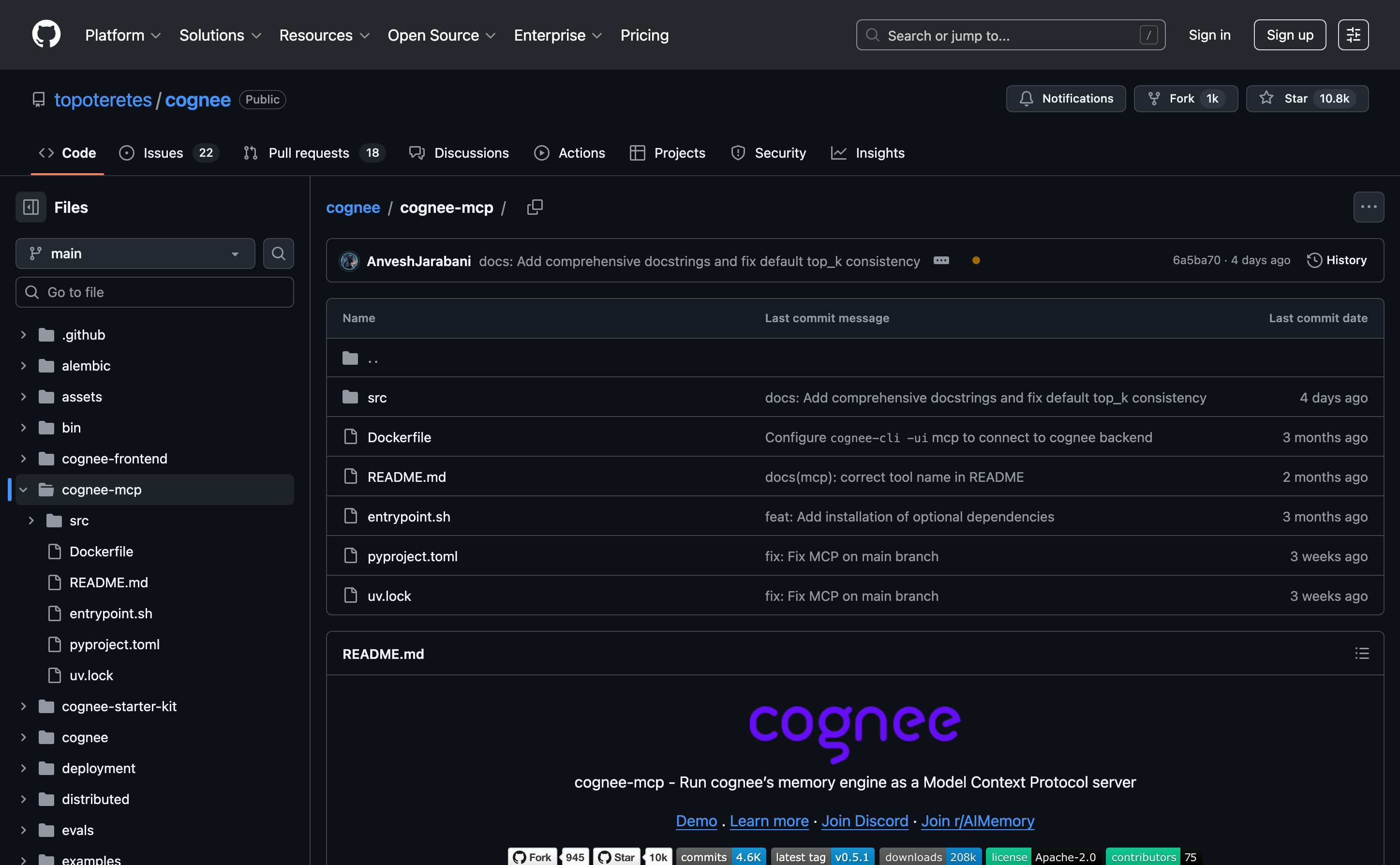1400x865 pixels.
Task: Click the GitHub logo home icon
Action: tap(46, 35)
